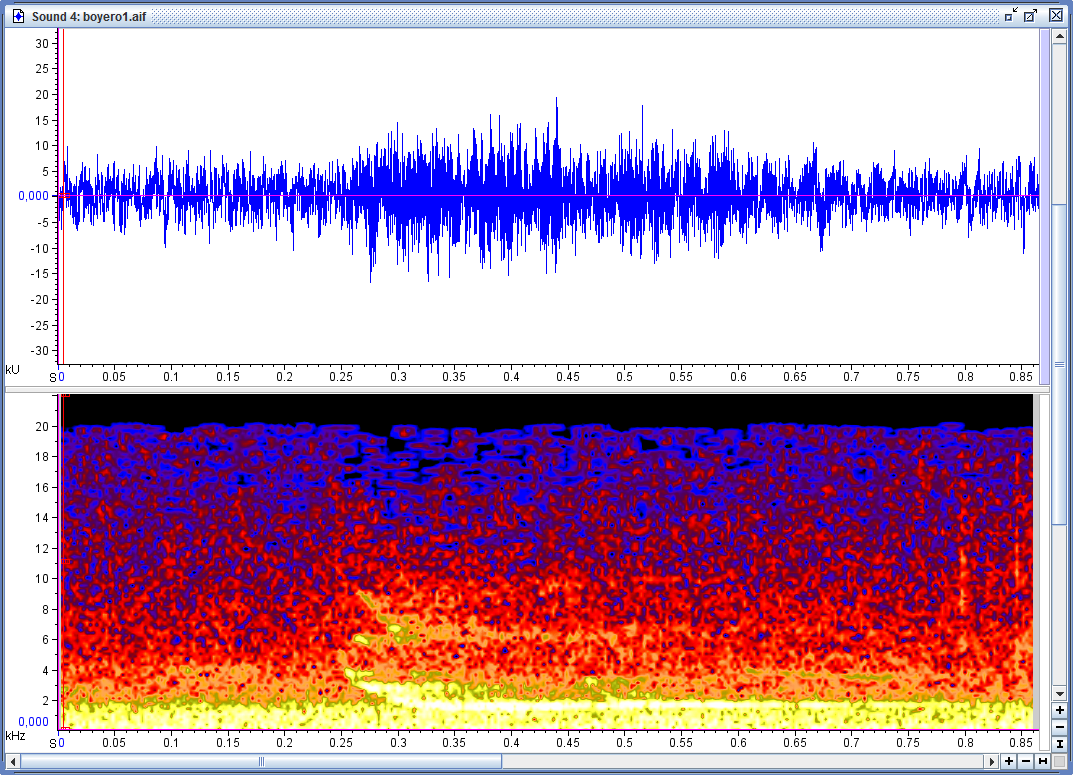Click the horizontal scrollbar thumb
This screenshot has width=1073, height=775.
click(262, 762)
